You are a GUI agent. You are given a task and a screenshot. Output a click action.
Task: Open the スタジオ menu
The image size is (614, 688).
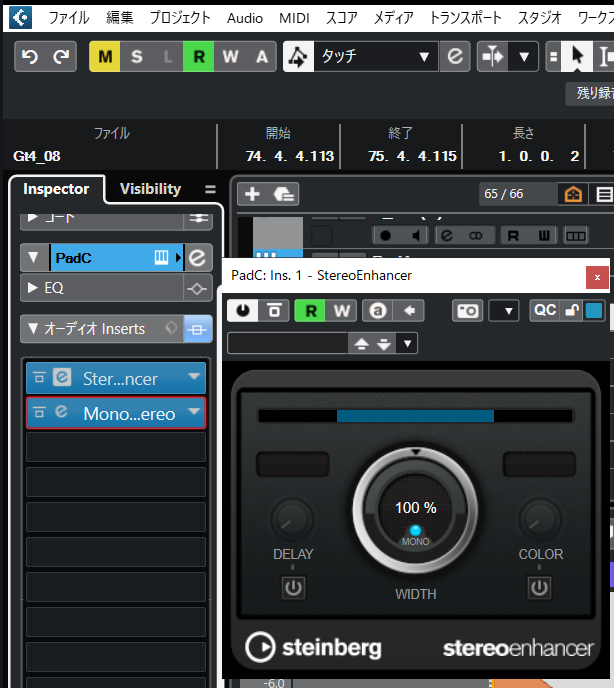(x=539, y=18)
